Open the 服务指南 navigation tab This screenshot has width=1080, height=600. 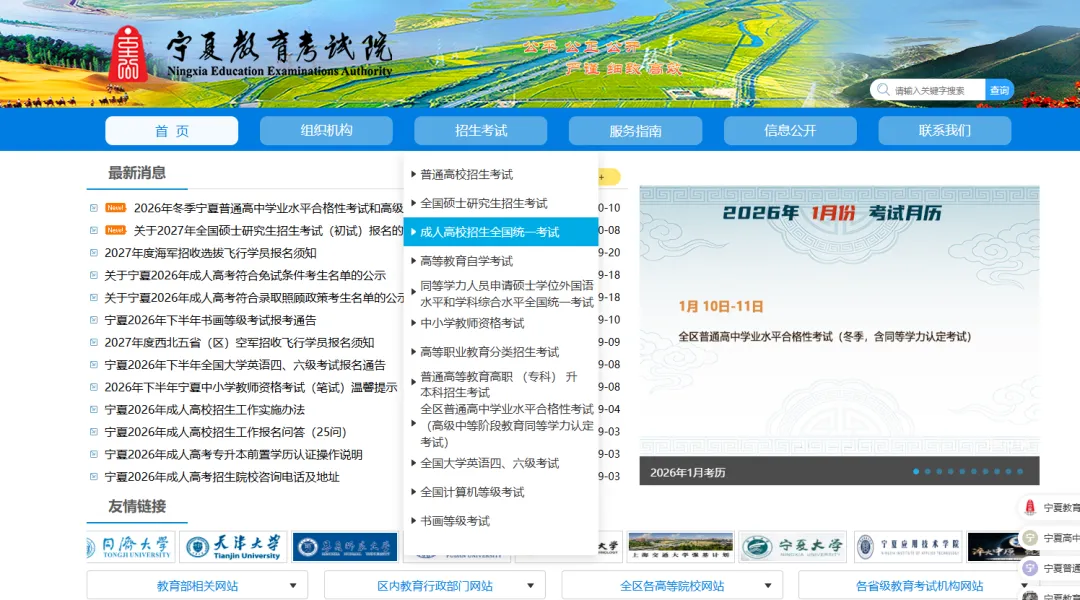click(x=636, y=130)
